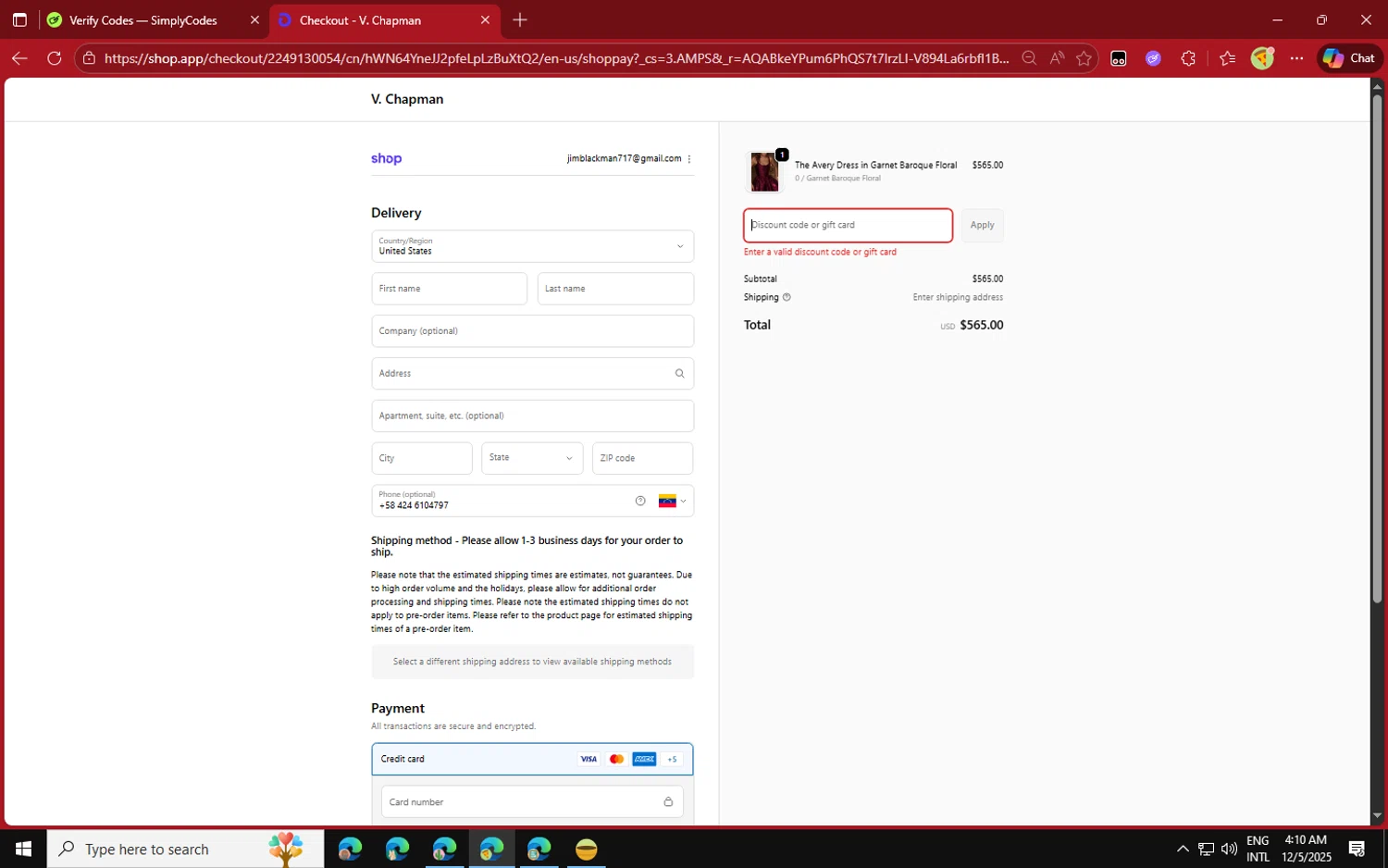
Task: Open account options dots beside email
Action: point(689,159)
